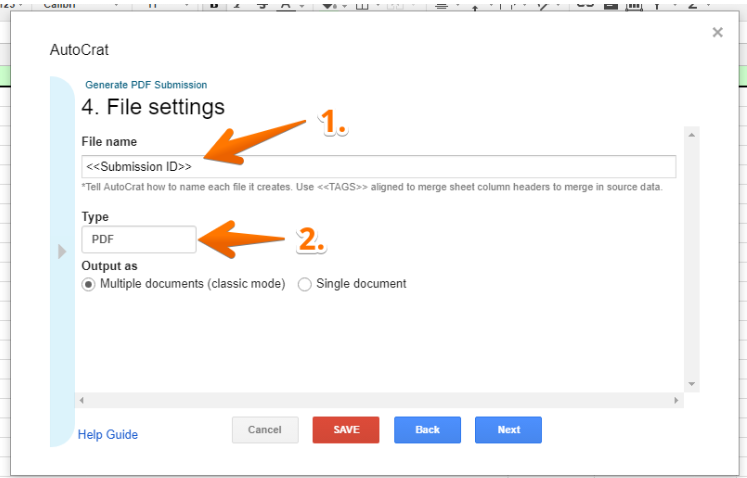747x478 pixels.
Task: Click the File name hint text about TAGS
Action: [372, 187]
